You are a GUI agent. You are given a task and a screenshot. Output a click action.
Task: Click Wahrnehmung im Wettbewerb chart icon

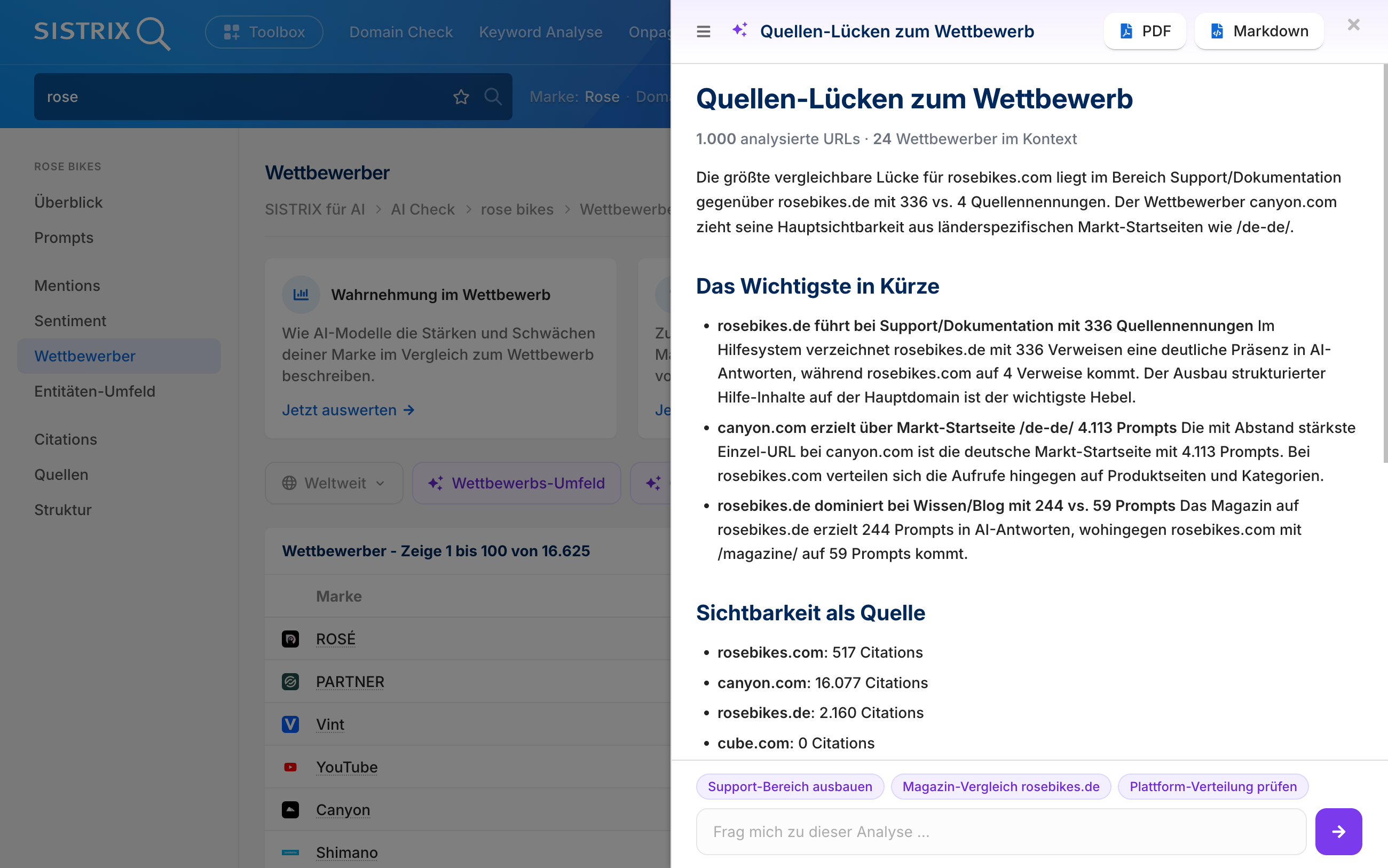tap(301, 295)
